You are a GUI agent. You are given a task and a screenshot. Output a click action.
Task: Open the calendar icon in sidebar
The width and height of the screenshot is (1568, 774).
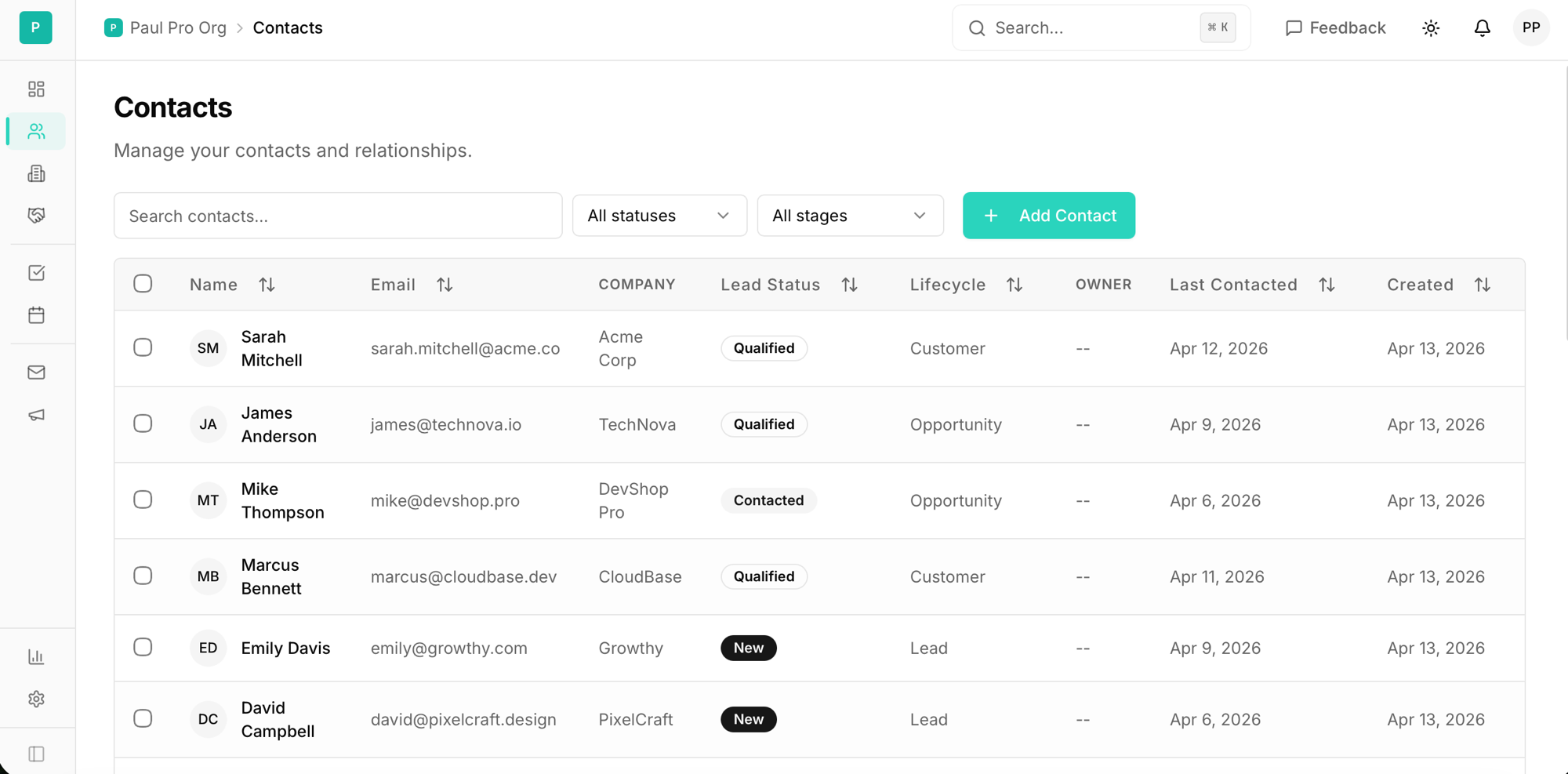(x=36, y=315)
